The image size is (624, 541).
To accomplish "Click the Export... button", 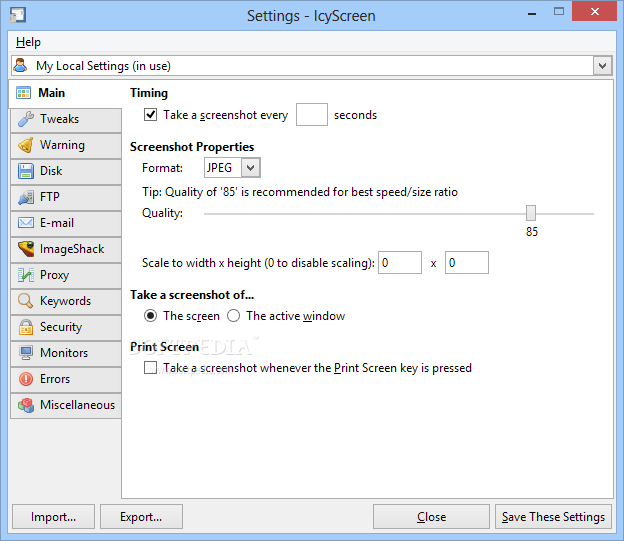I will tap(141, 517).
